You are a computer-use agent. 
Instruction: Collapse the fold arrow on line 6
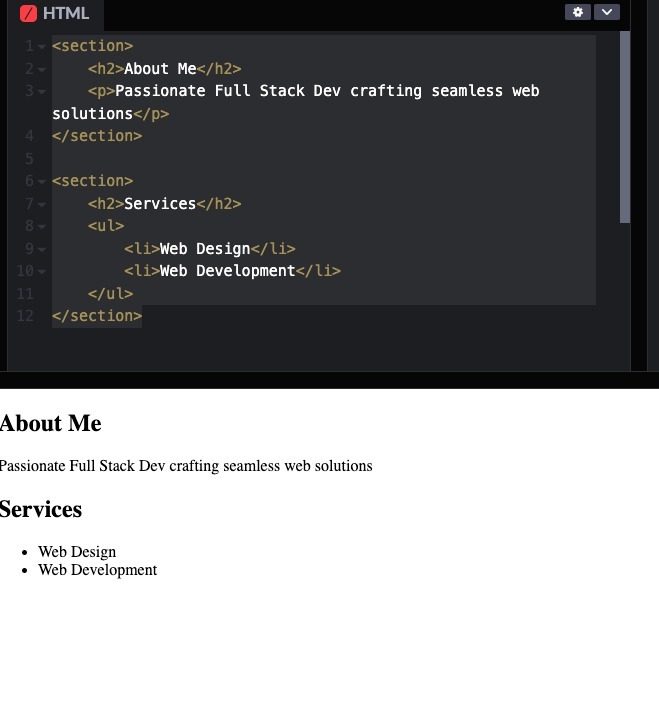[x=42, y=182]
